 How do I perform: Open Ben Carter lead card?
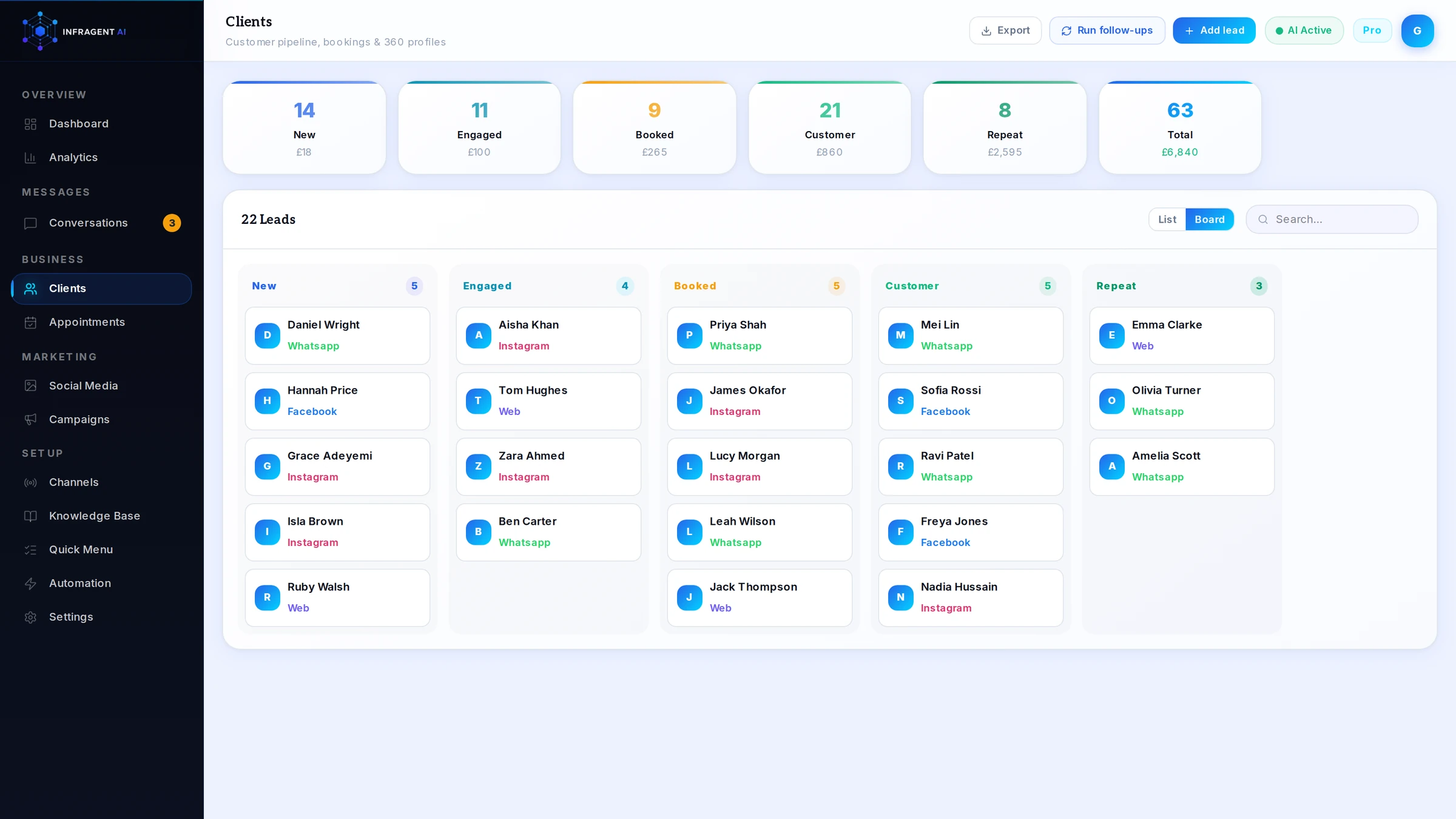click(548, 532)
